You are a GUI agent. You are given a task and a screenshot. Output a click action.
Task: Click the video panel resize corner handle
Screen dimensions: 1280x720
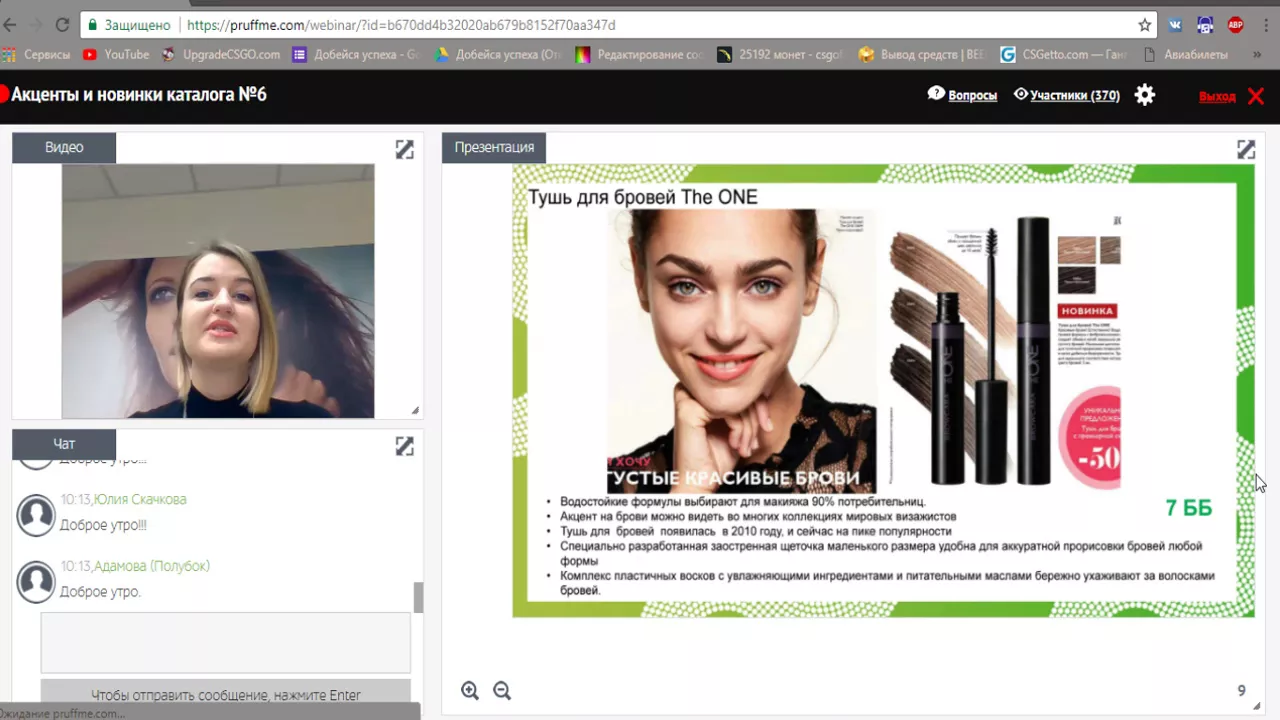(415, 410)
